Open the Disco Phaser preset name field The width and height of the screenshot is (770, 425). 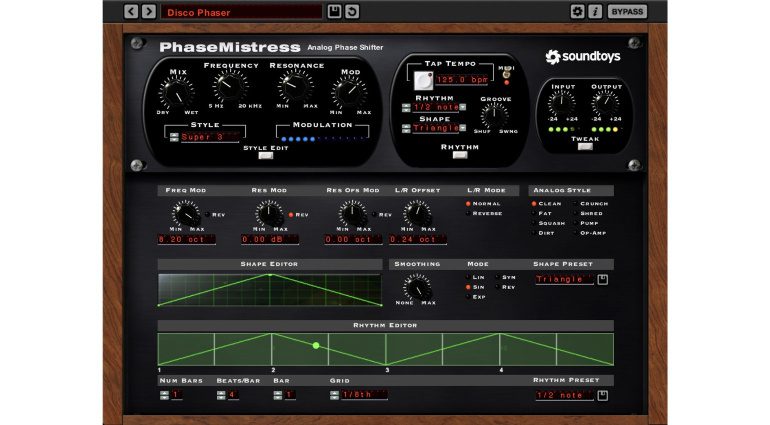pyautogui.click(x=242, y=12)
